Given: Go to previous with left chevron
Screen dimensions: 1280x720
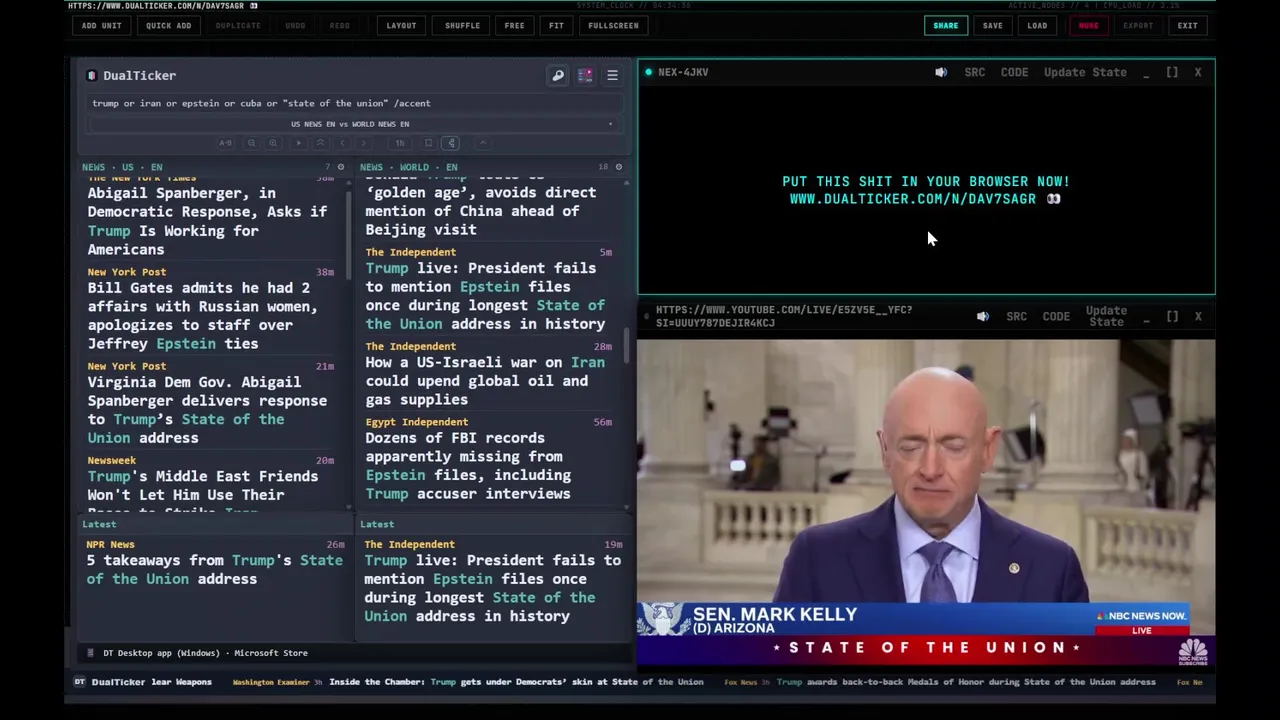Looking at the screenshot, I should pos(342,143).
